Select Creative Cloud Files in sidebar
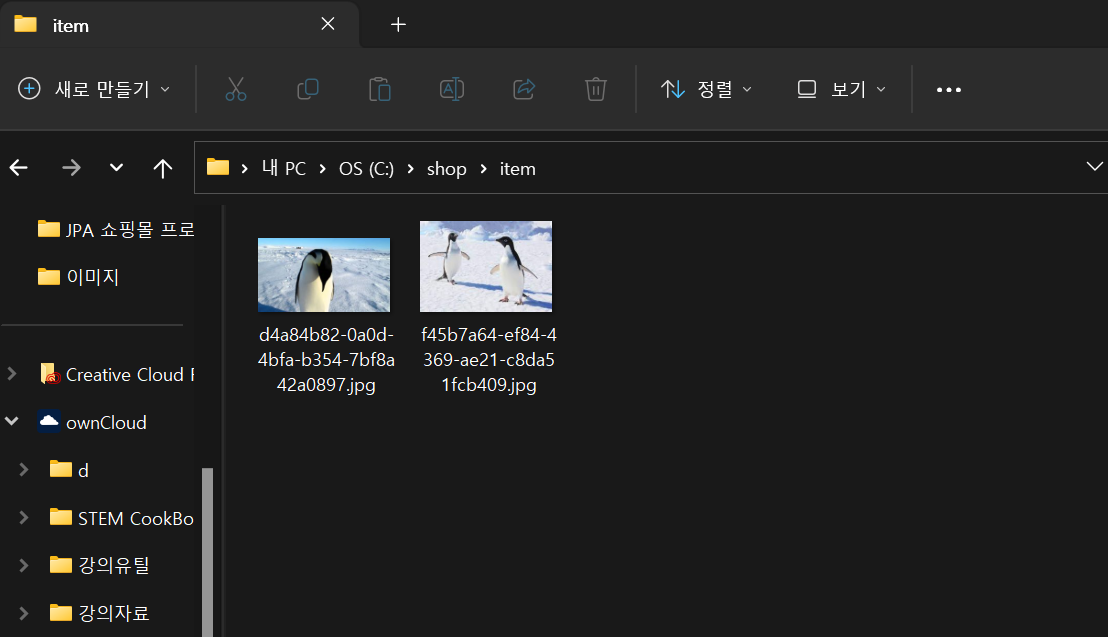Screen dimensions: 1108x637 click(117, 374)
